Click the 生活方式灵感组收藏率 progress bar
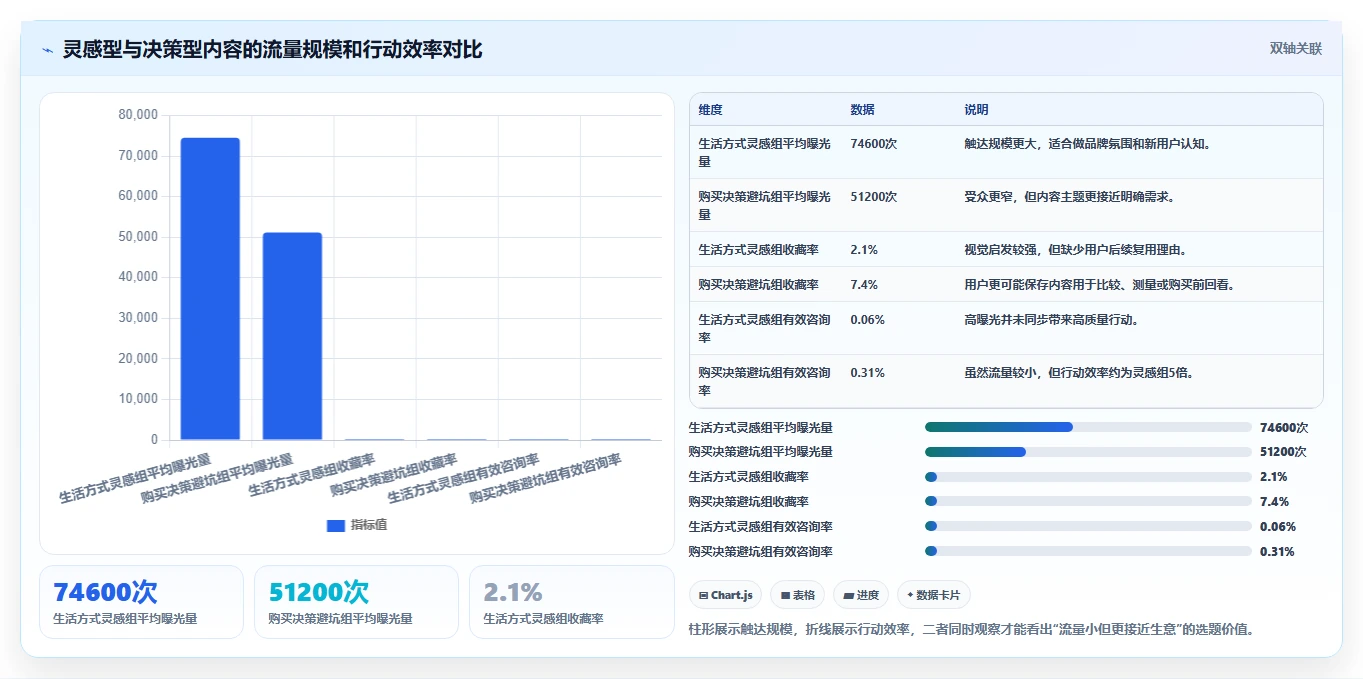Image resolution: width=1363 pixels, height=679 pixels. (x=1088, y=477)
